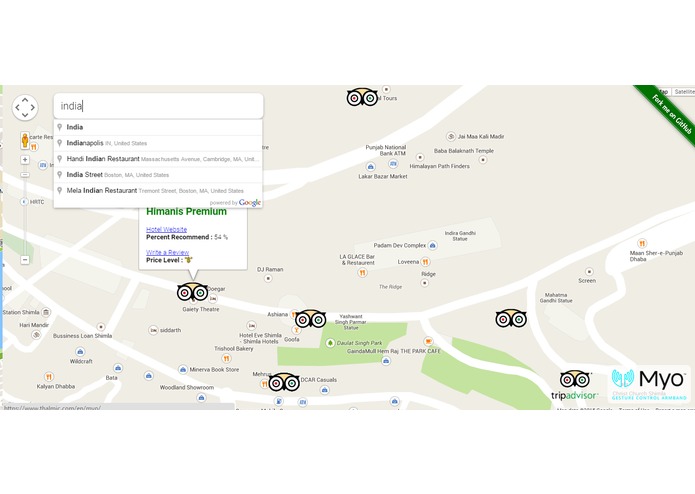The height and width of the screenshot is (494, 695).
Task: Click the Trishool Bakery restaurant icon
Action: [x=226, y=358]
